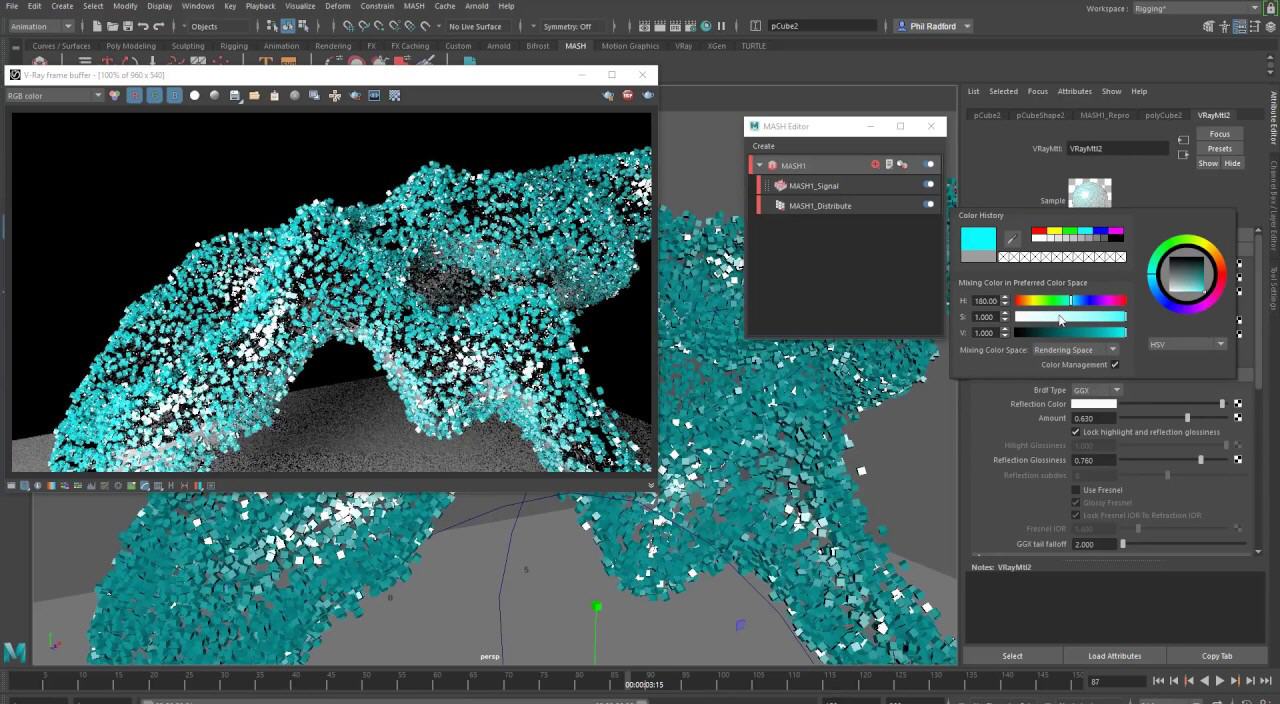
Task: Switch to the MASH shelf tab
Action: click(575, 46)
